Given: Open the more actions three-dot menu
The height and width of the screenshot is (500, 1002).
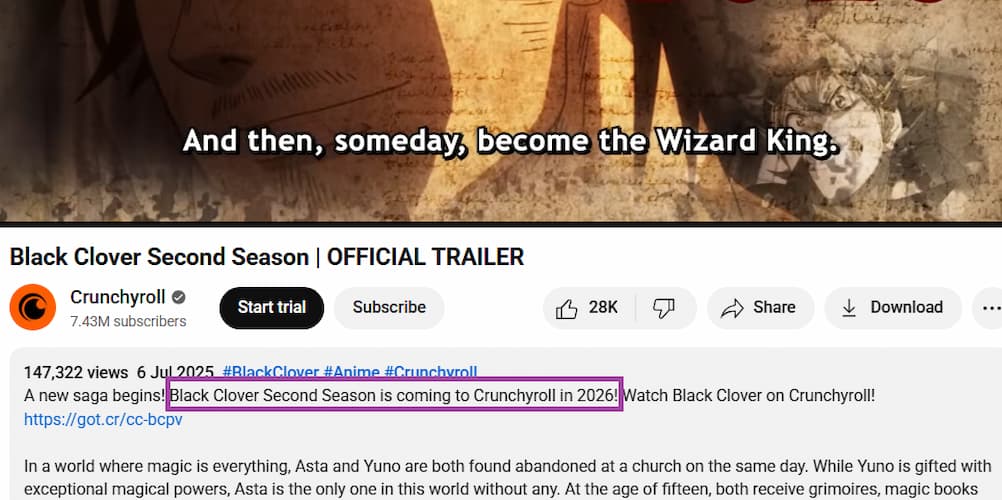Looking at the screenshot, I should click(988, 308).
